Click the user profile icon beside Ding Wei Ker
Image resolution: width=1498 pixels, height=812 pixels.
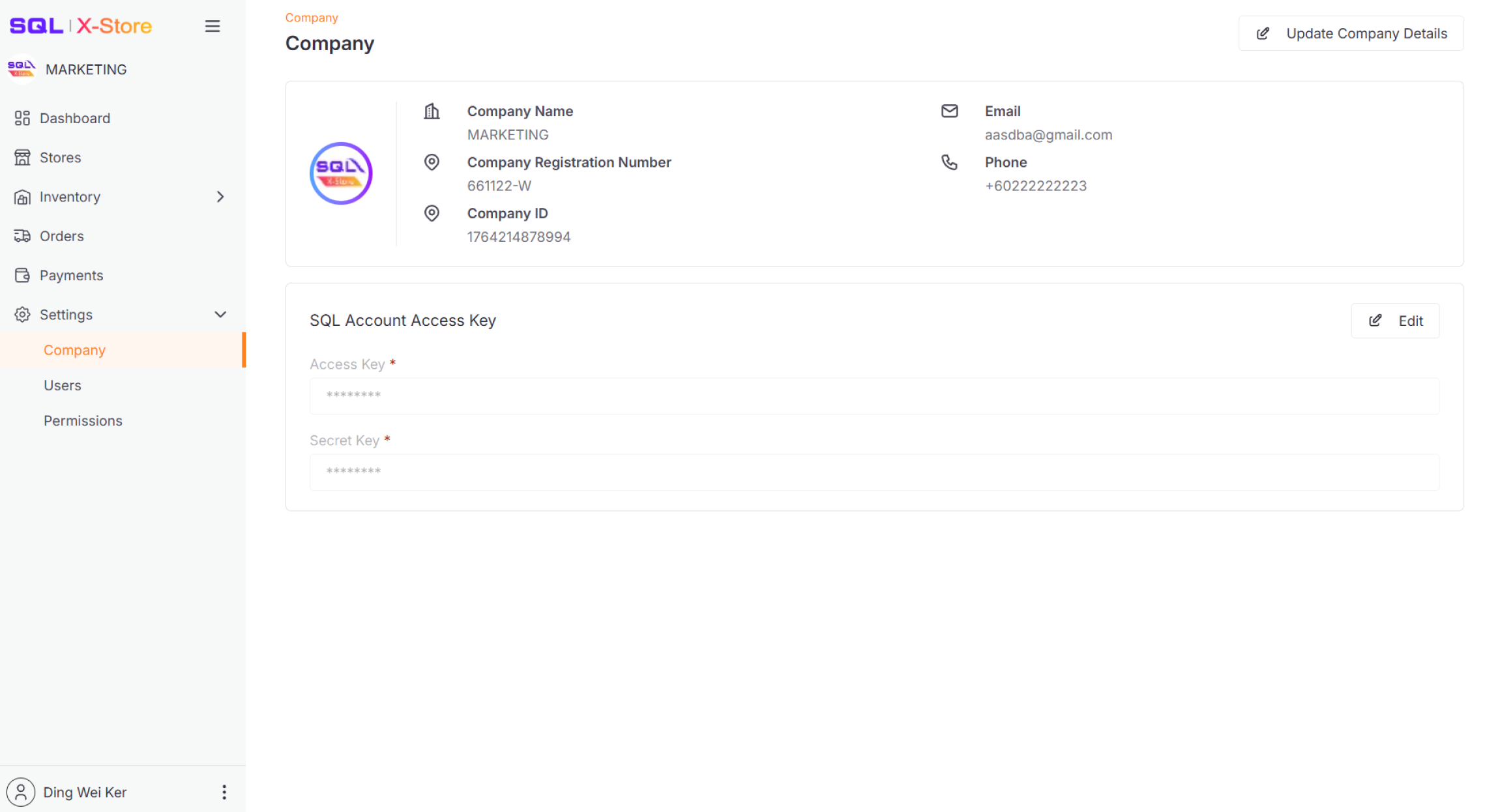20,792
